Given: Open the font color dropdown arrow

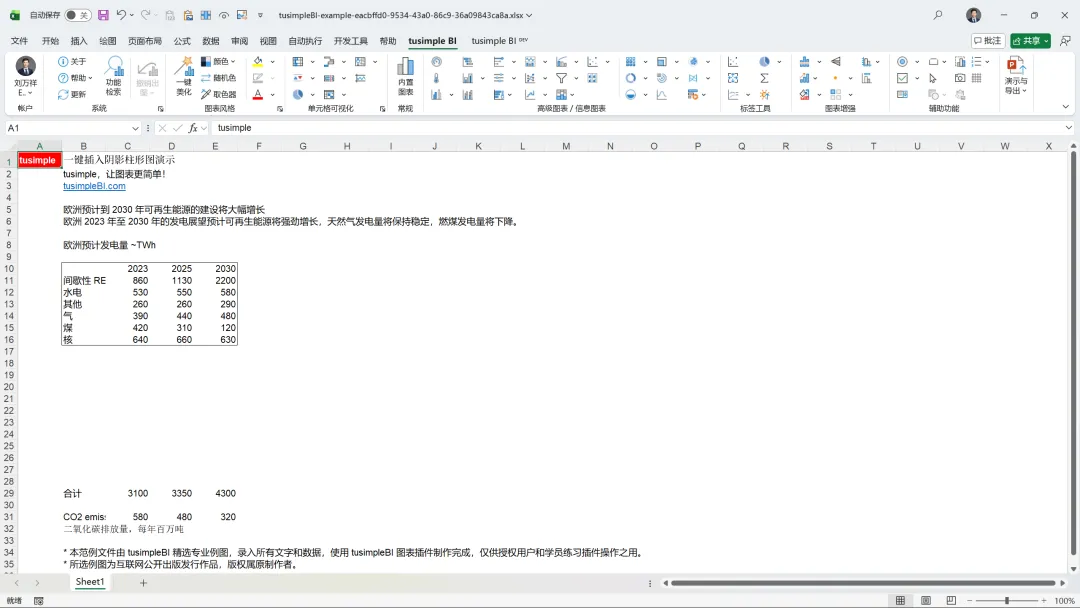Looking at the screenshot, I should 272,94.
